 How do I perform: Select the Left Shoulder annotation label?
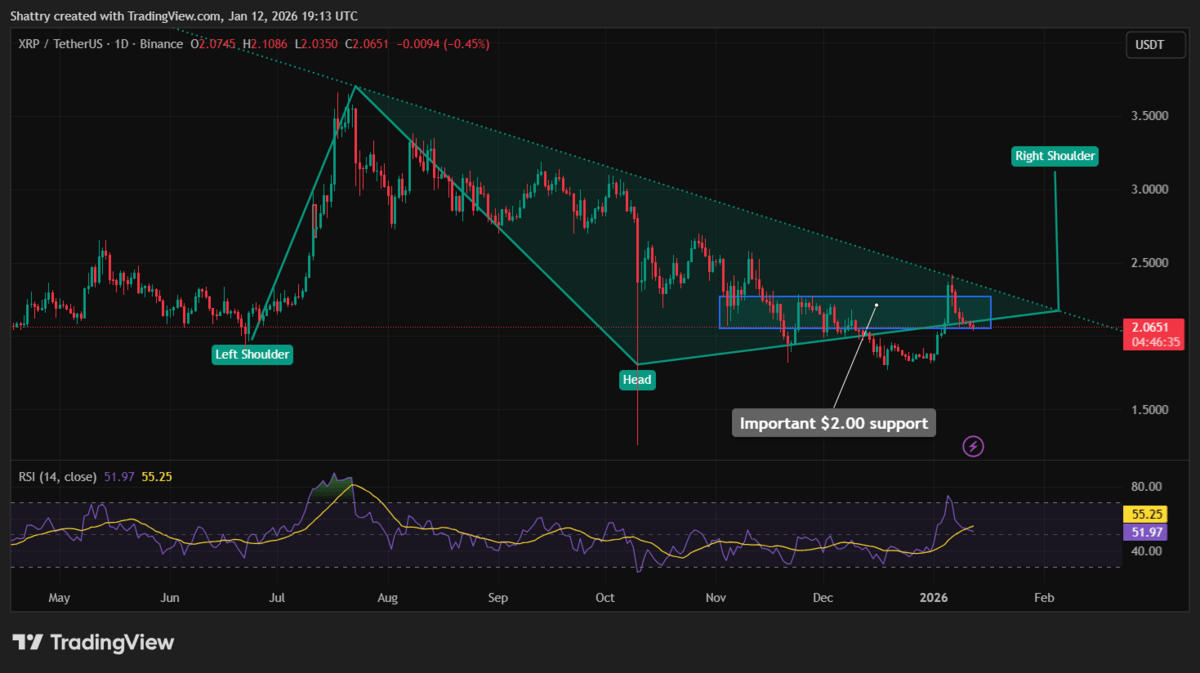(251, 354)
